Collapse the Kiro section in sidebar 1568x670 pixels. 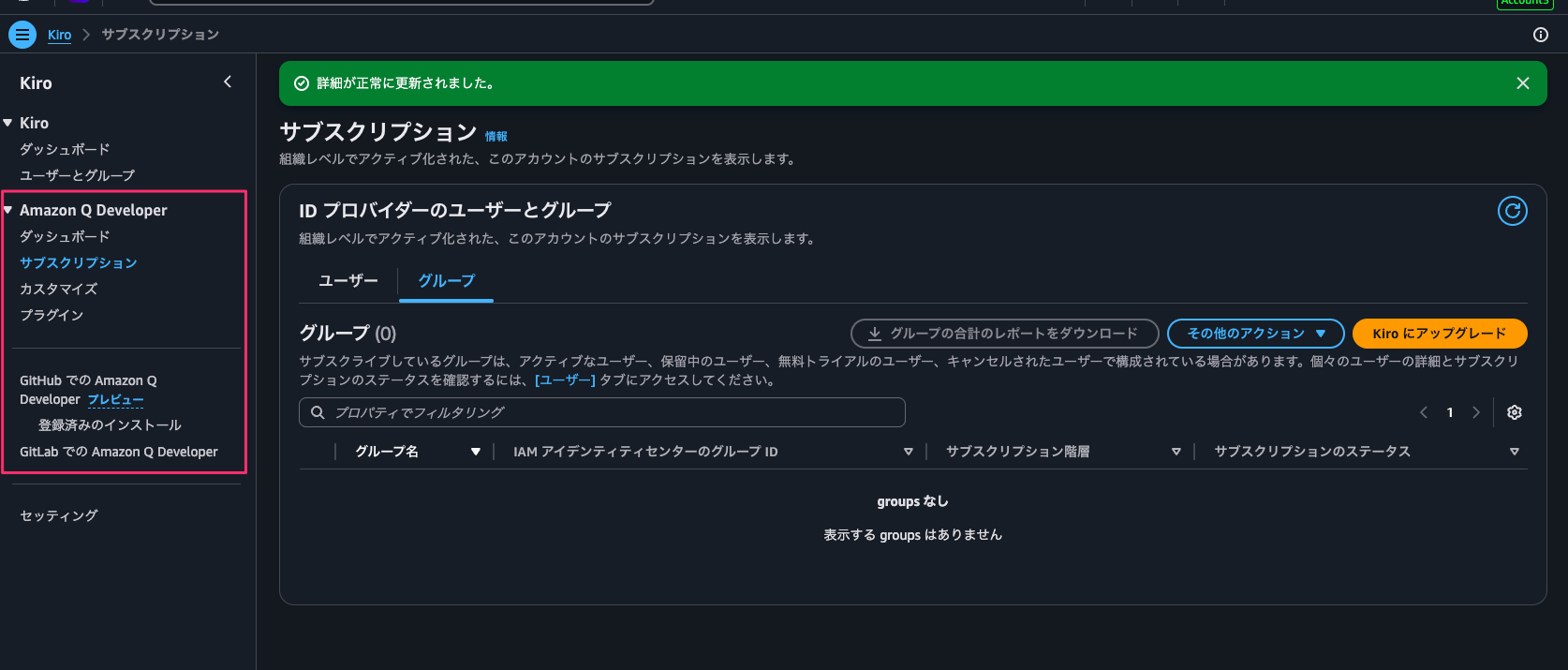[8, 123]
